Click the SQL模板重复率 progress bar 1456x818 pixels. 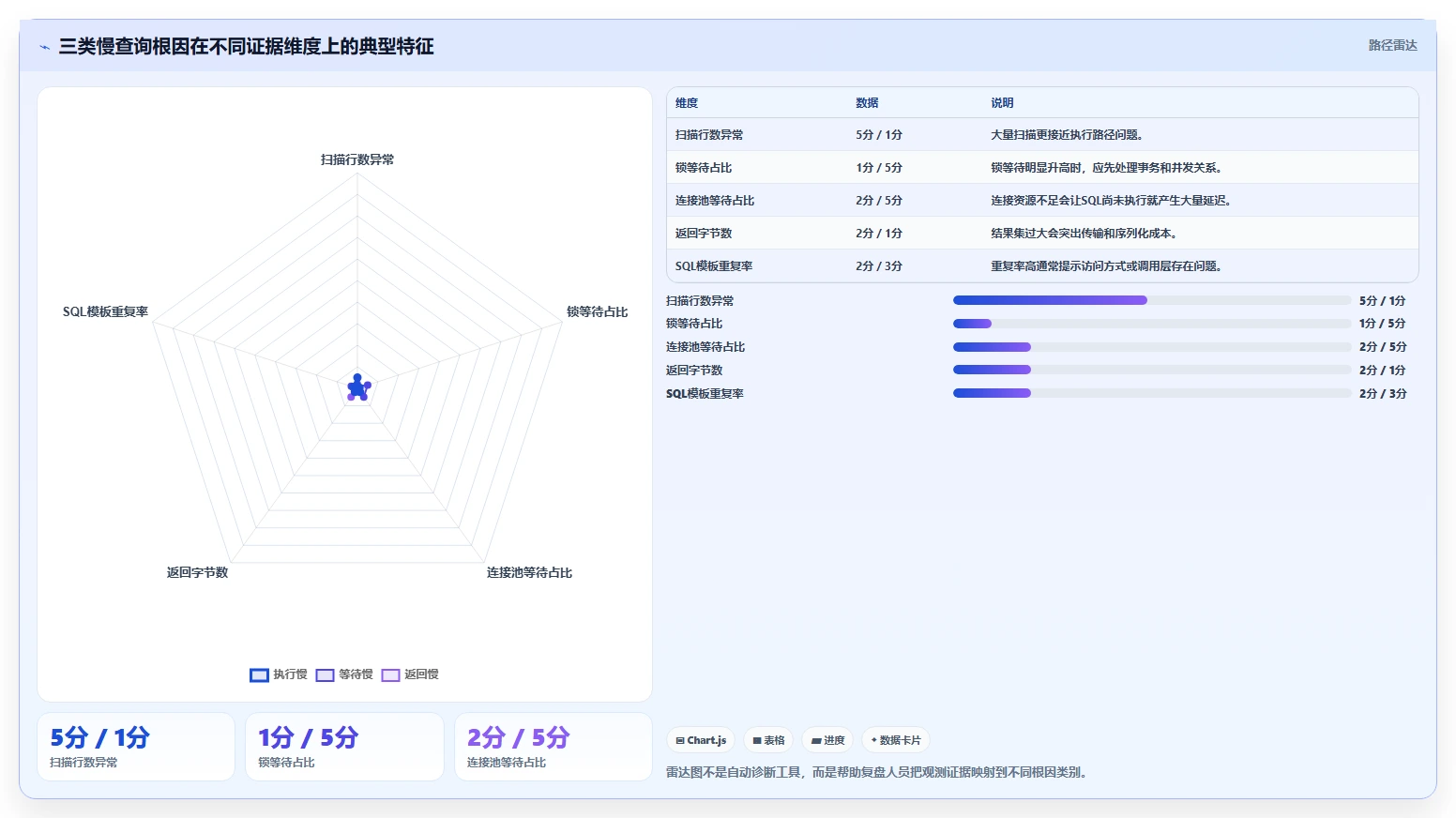[x=1152, y=393]
